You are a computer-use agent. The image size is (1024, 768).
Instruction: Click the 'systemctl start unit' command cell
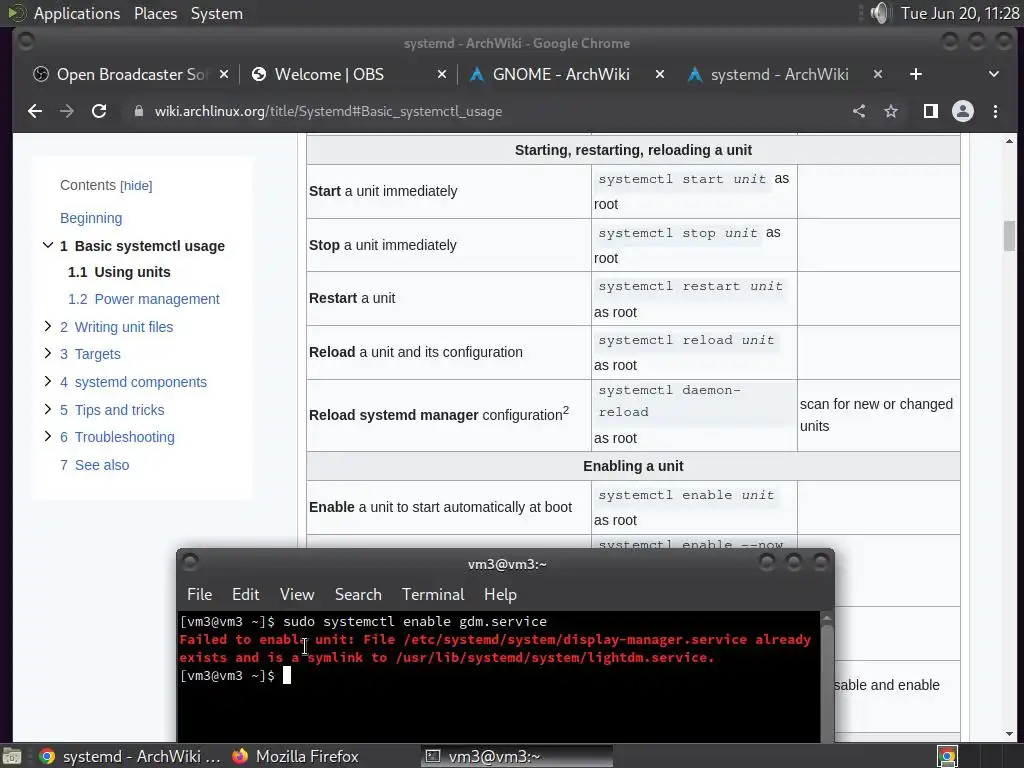click(694, 191)
